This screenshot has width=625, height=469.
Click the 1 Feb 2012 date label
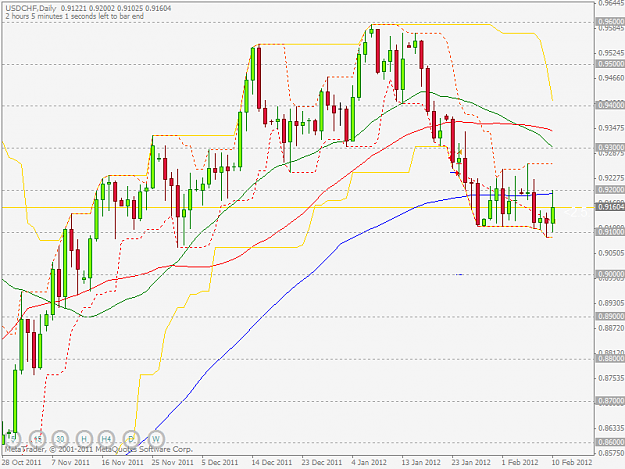520,462
